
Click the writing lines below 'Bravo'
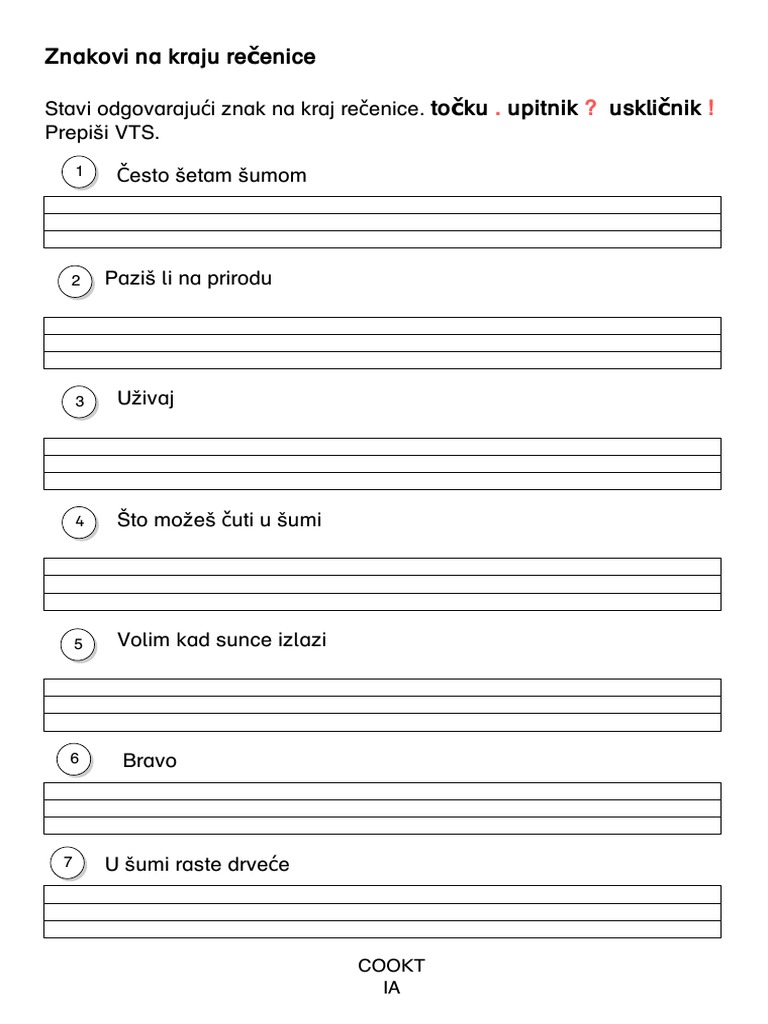tap(382, 808)
